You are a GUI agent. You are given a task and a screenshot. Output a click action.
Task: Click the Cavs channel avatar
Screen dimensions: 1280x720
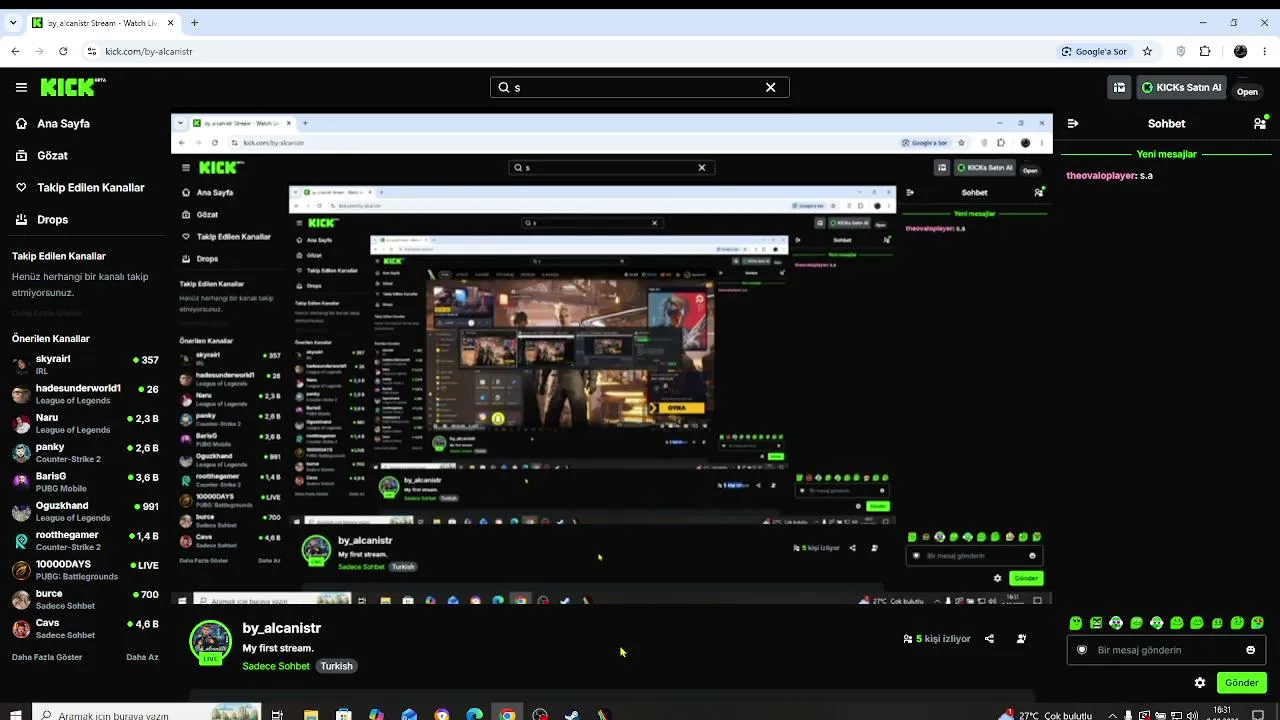[x=21, y=629]
